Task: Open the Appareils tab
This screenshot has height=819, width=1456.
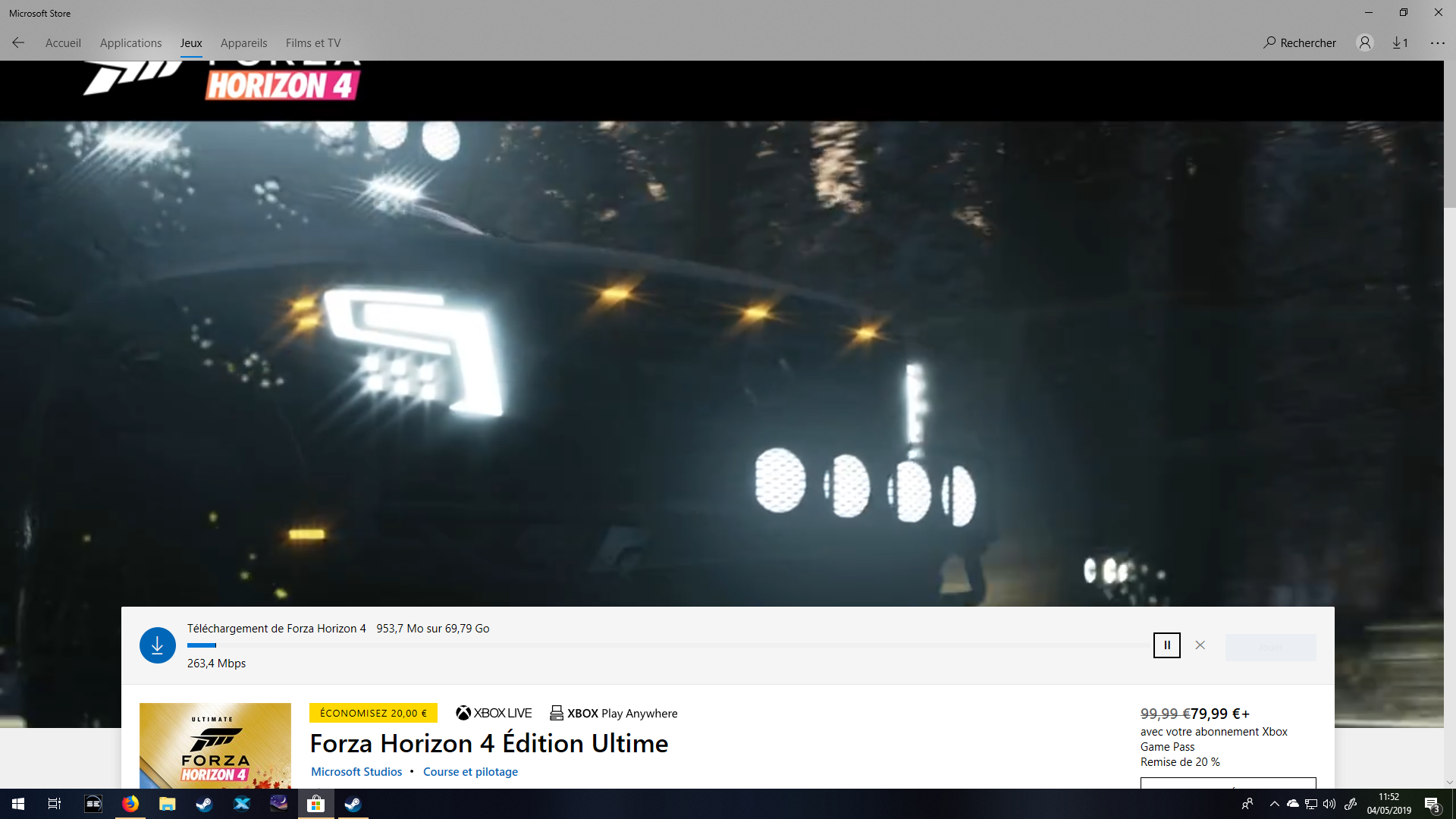Action: (x=243, y=43)
